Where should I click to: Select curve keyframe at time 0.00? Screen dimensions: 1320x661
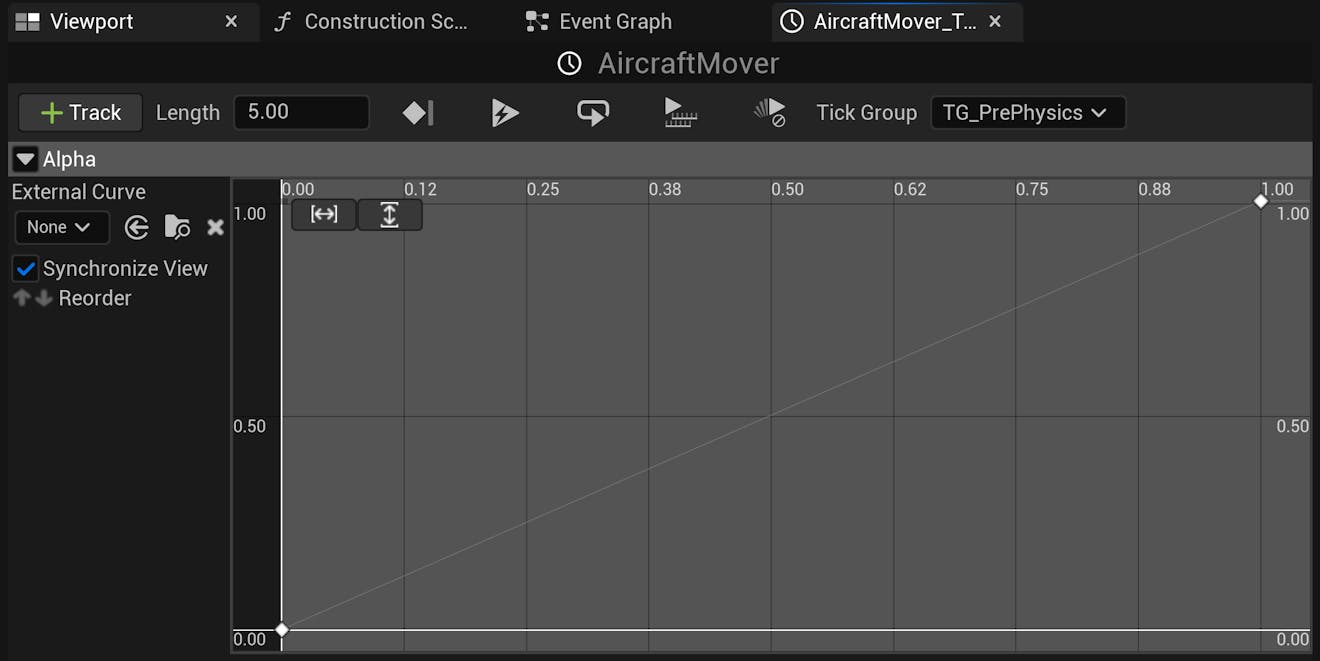click(x=282, y=629)
